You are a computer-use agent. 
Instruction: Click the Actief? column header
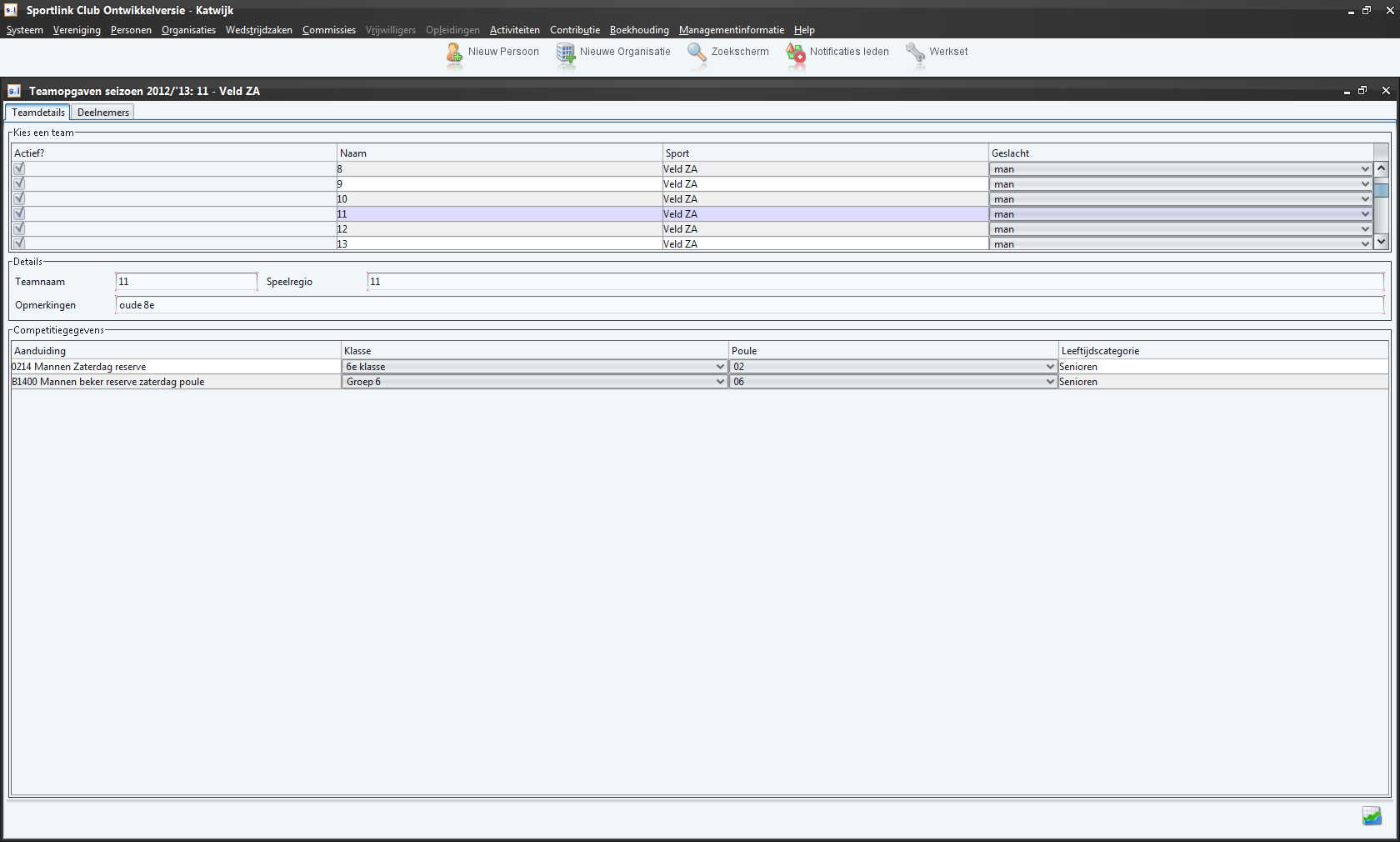[174, 153]
